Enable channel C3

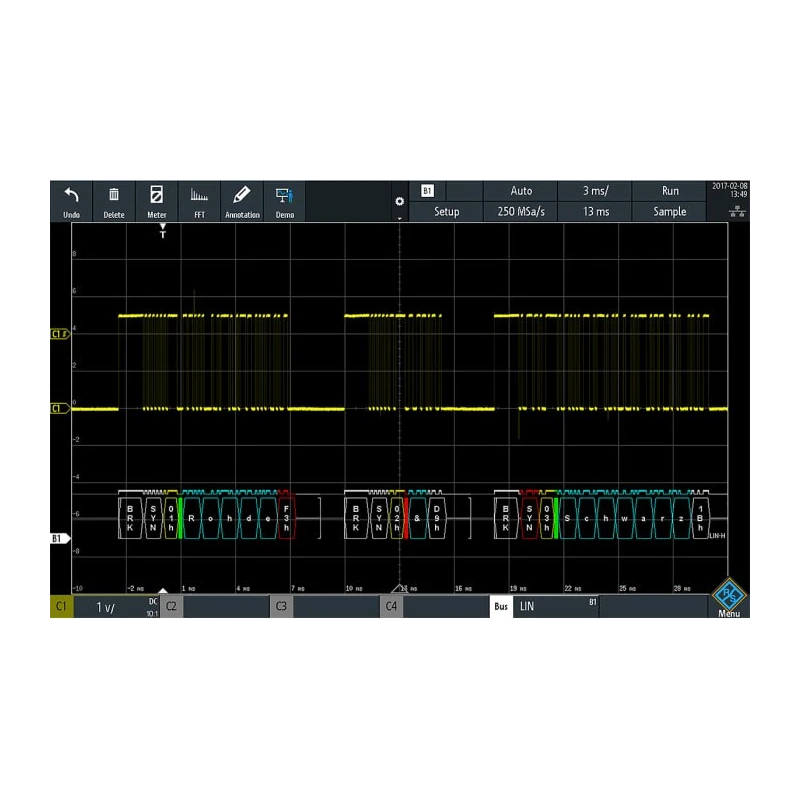pos(281,606)
